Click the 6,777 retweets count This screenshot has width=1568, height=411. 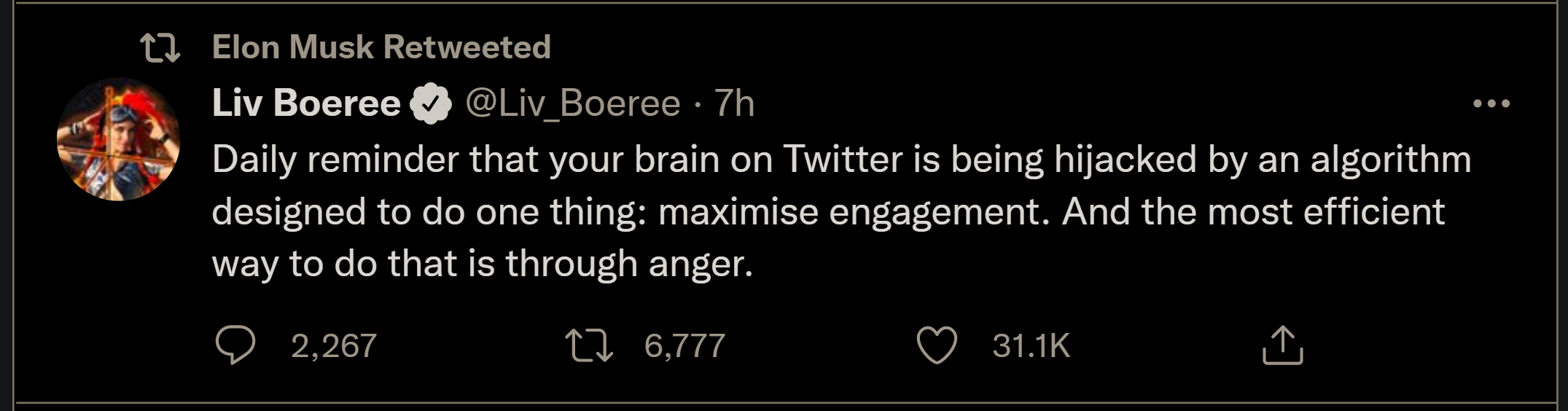[684, 345]
